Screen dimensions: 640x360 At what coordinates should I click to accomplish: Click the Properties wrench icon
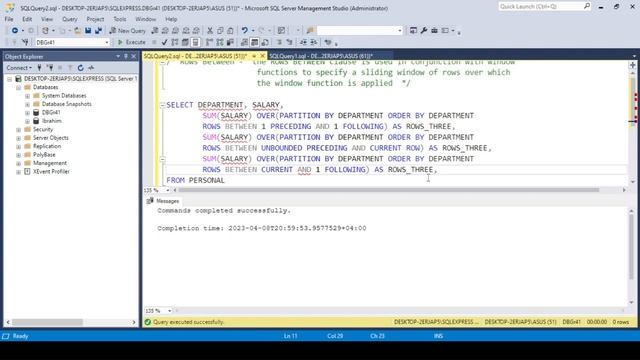424,31
